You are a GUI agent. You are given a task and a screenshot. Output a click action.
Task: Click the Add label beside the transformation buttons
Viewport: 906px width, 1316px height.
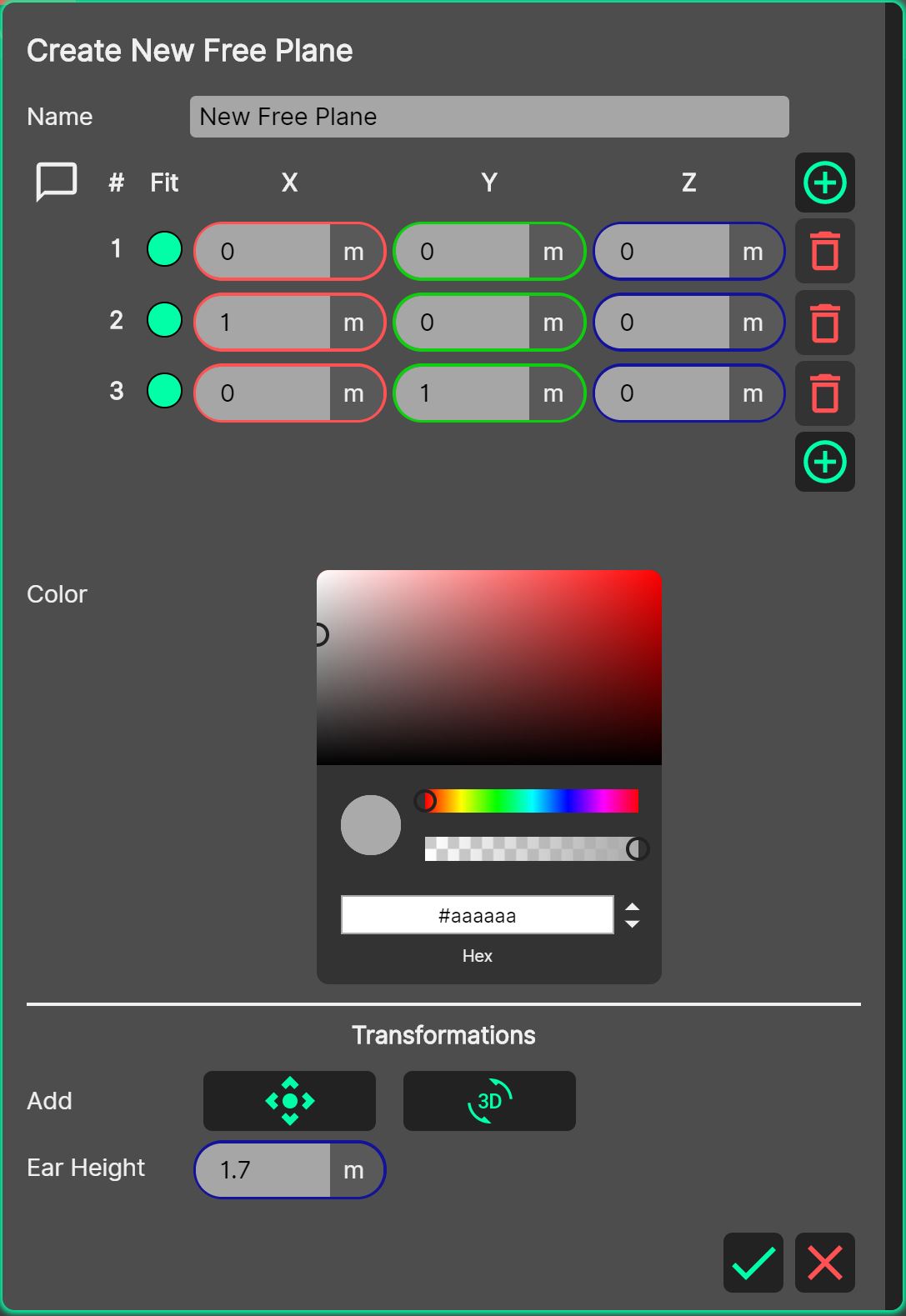coord(49,1101)
